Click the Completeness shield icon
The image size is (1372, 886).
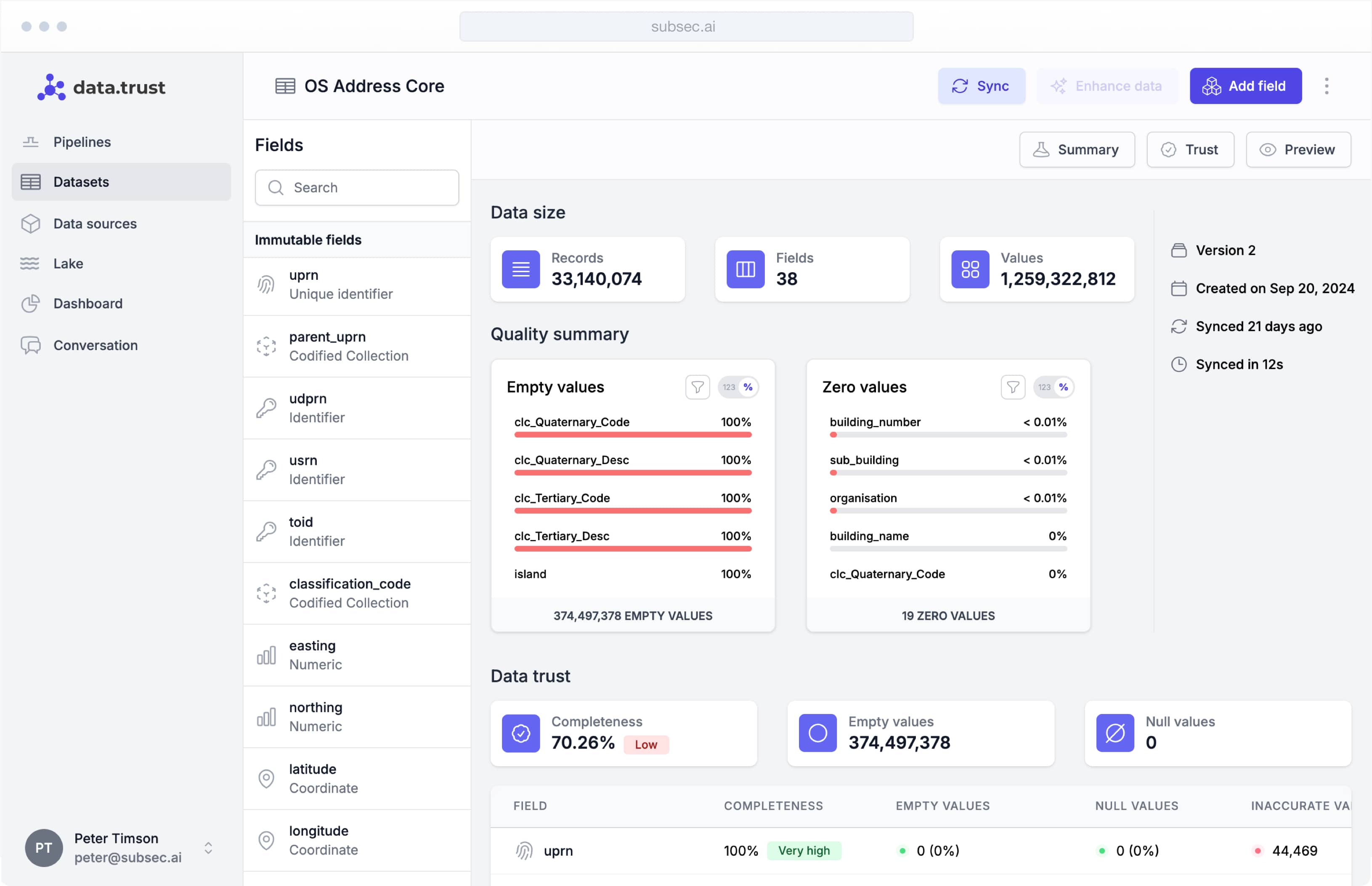(x=520, y=734)
